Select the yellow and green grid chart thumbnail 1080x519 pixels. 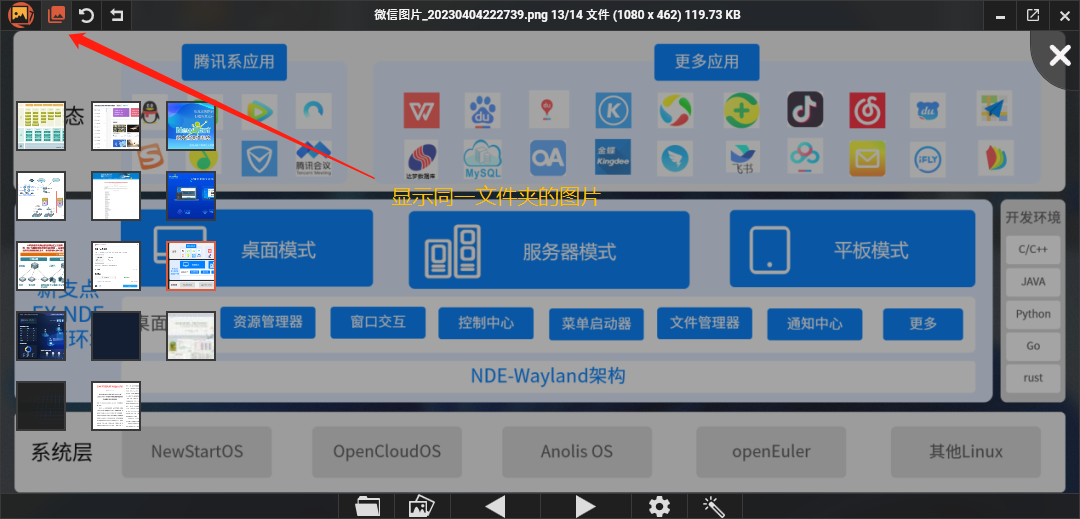[x=41, y=126]
